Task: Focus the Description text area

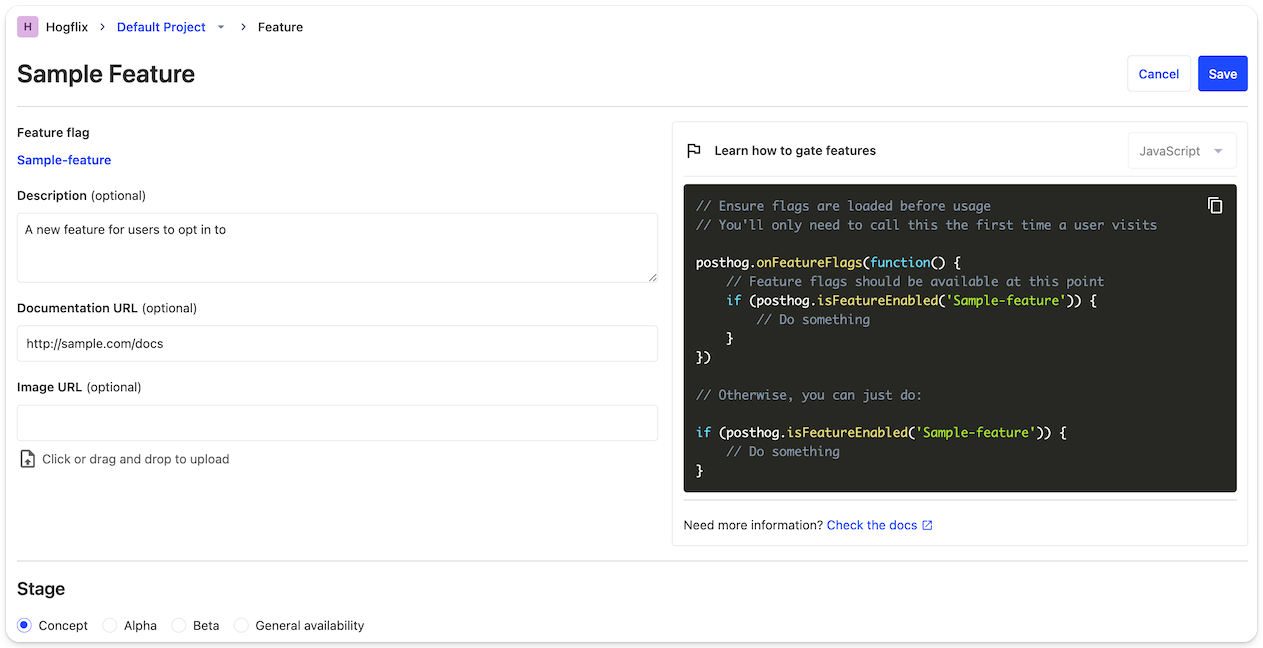Action: (x=337, y=247)
